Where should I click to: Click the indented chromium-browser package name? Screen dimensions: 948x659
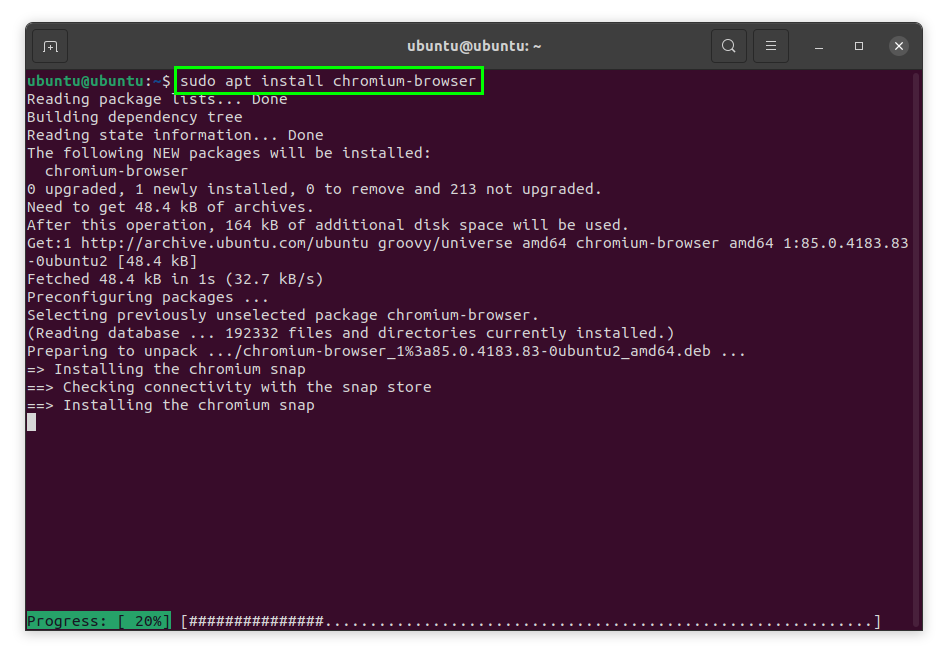[117, 171]
